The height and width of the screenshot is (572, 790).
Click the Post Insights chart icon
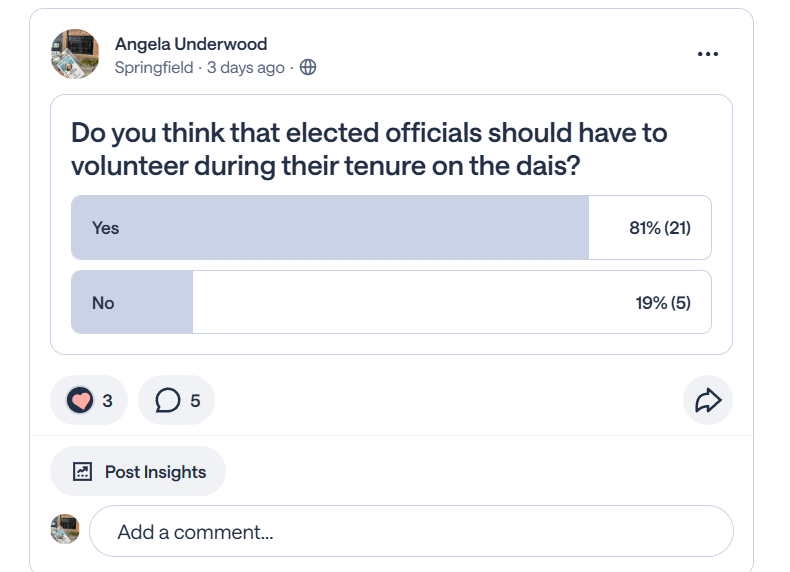83,472
